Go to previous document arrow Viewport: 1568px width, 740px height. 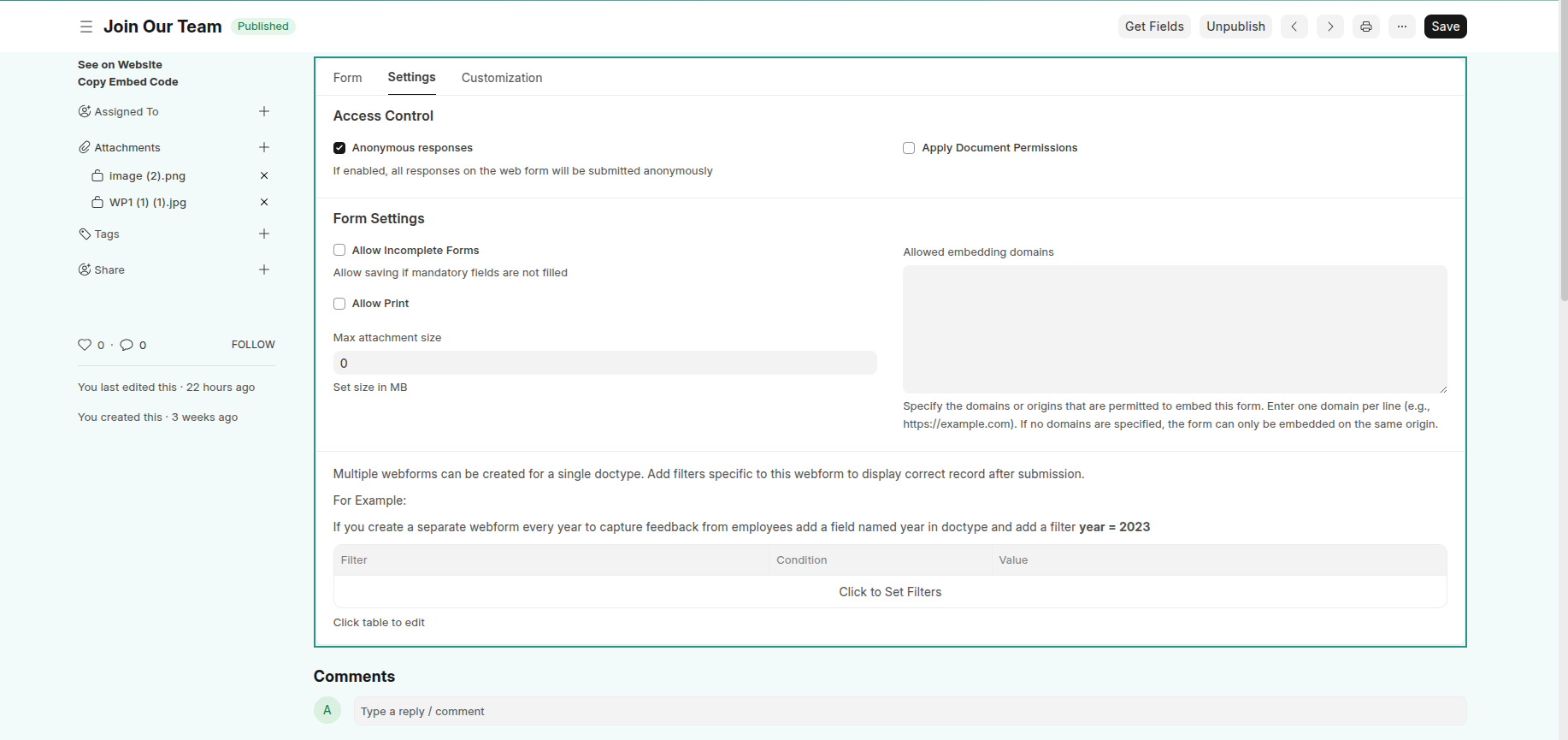(1294, 27)
